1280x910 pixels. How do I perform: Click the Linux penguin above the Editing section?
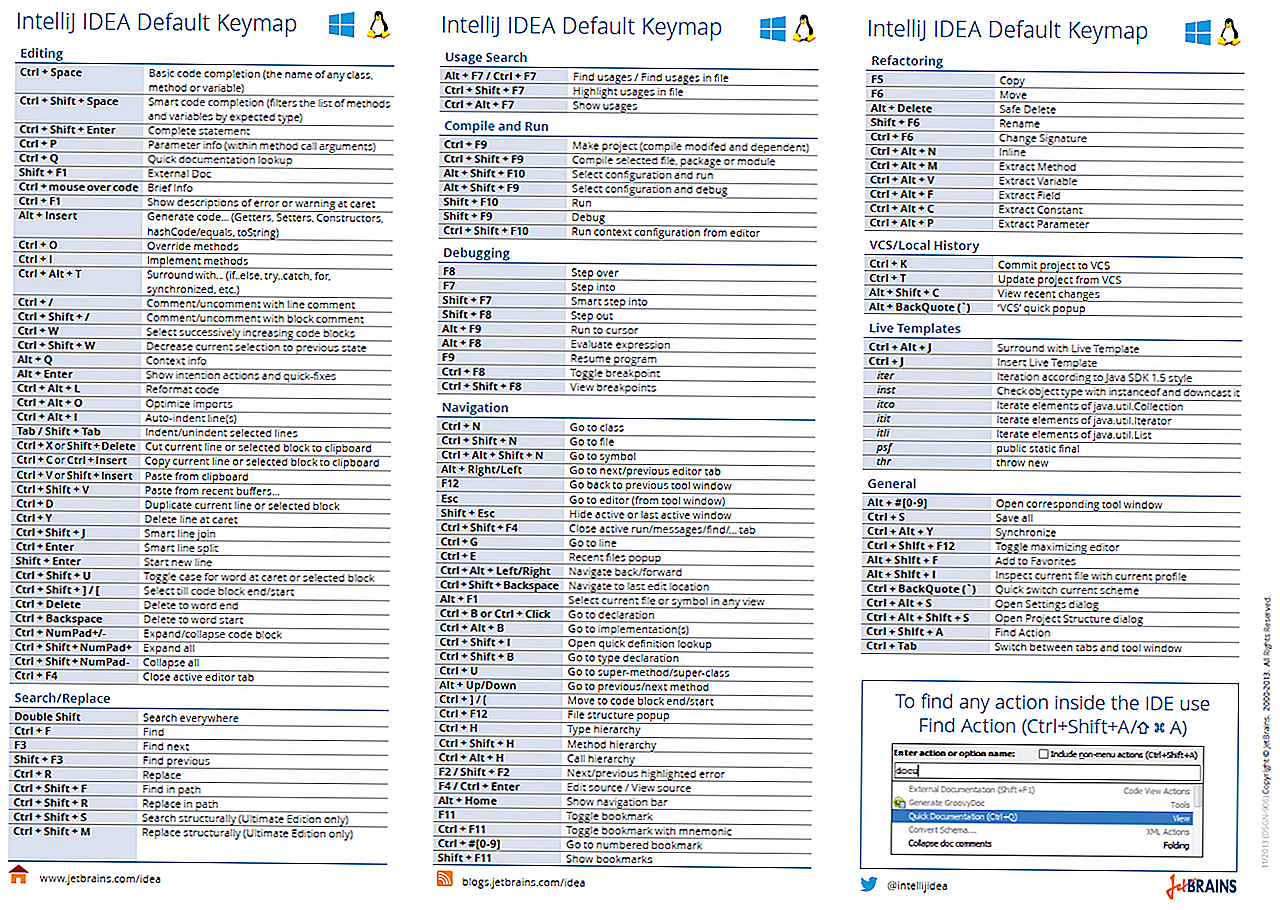click(x=378, y=25)
